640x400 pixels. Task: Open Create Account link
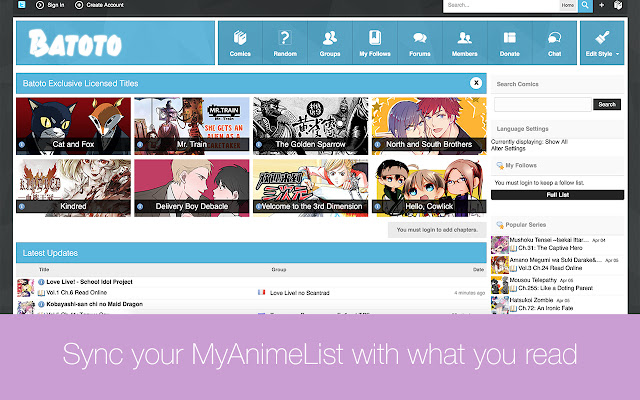[x=99, y=5]
